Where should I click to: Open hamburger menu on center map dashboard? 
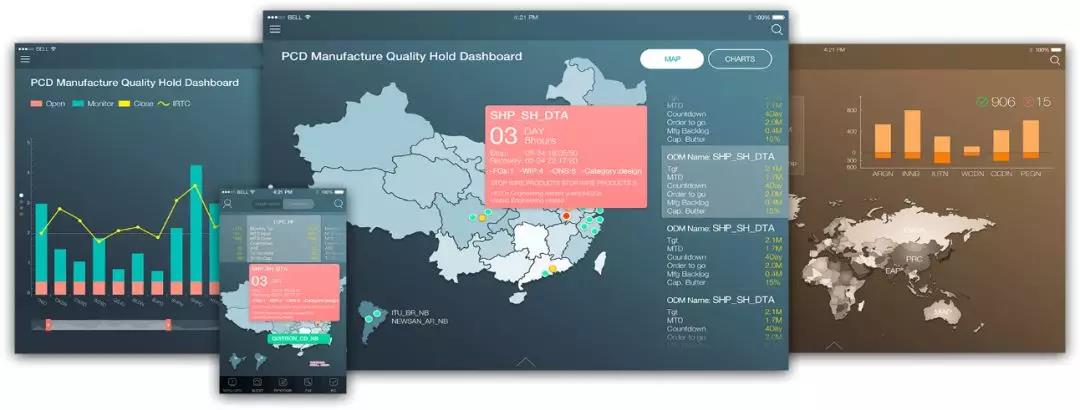(275, 29)
